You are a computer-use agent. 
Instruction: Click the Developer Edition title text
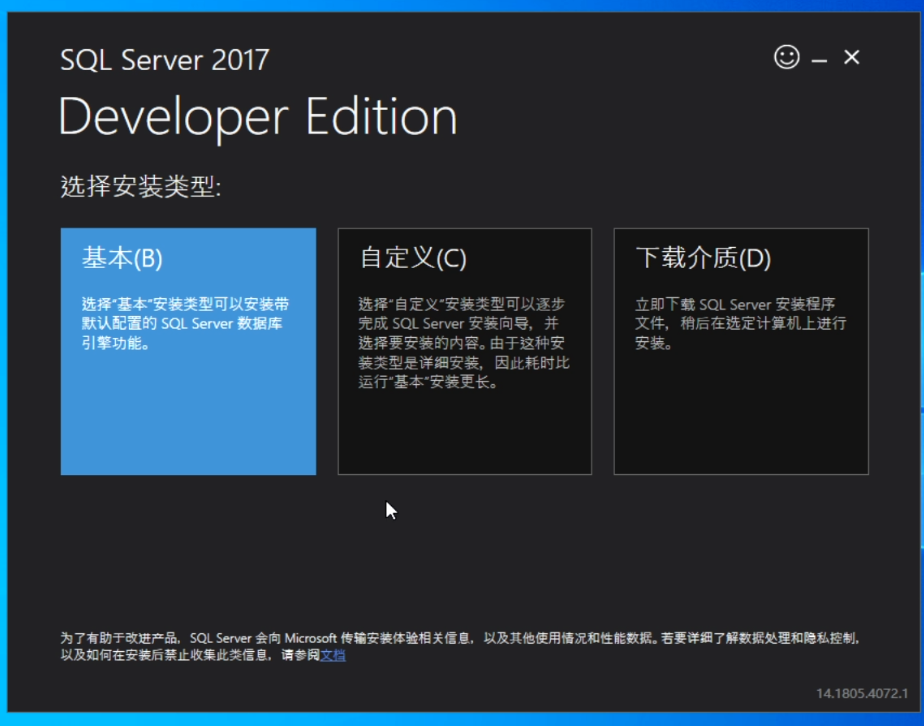pos(257,115)
